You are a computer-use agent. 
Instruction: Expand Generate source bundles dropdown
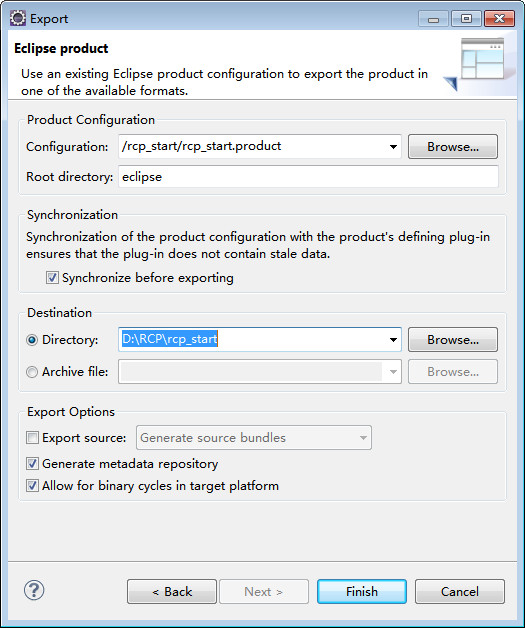[363, 437]
